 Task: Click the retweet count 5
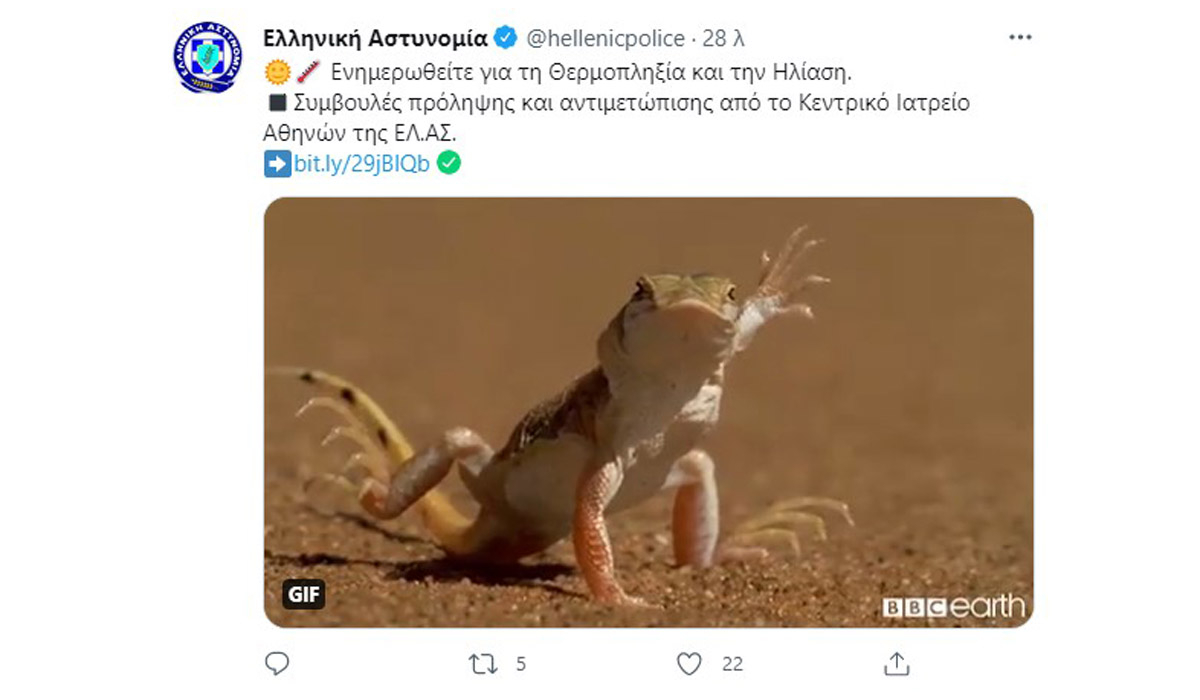point(521,664)
